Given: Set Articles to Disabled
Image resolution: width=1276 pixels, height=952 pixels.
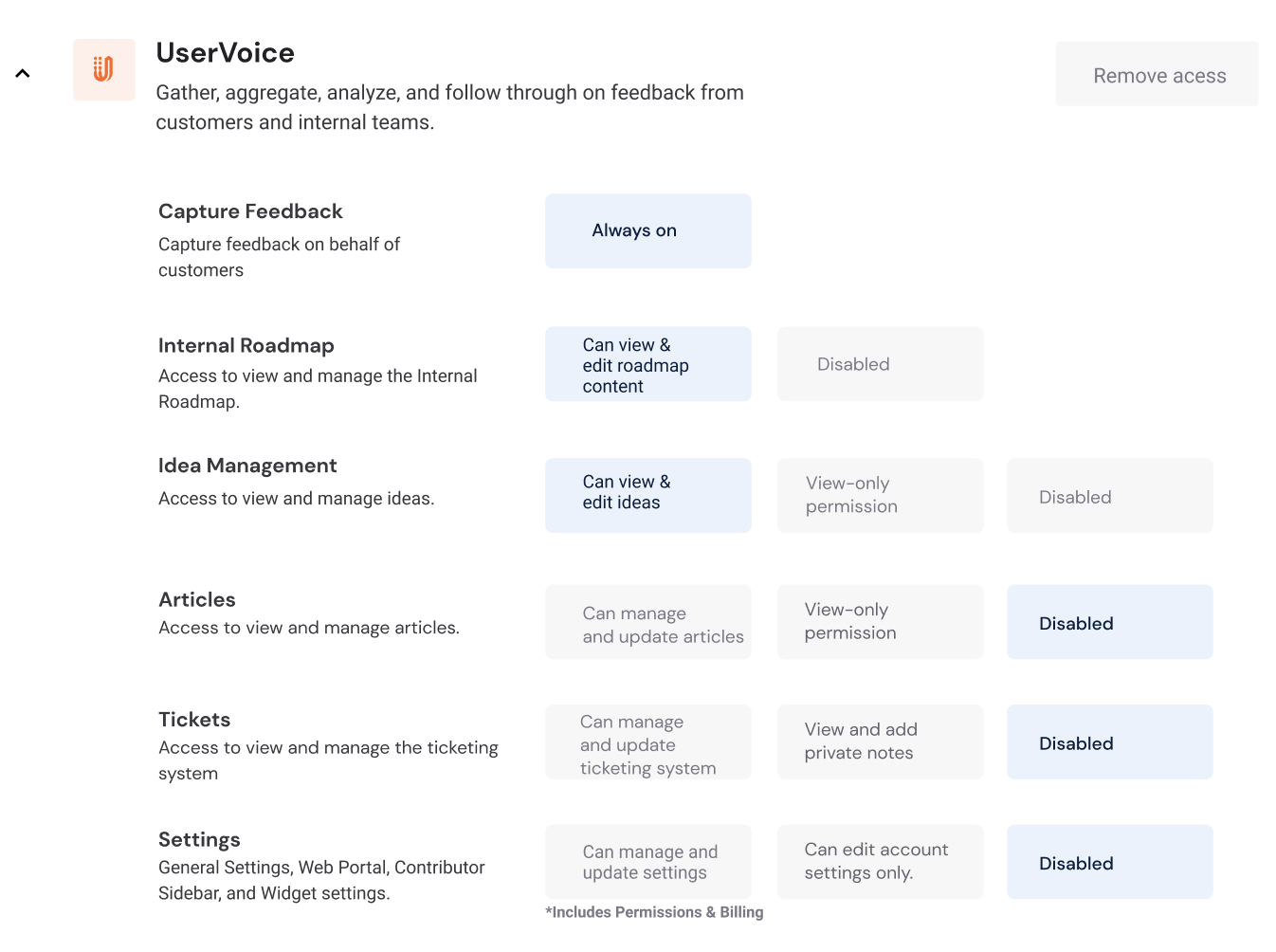Looking at the screenshot, I should (1110, 622).
